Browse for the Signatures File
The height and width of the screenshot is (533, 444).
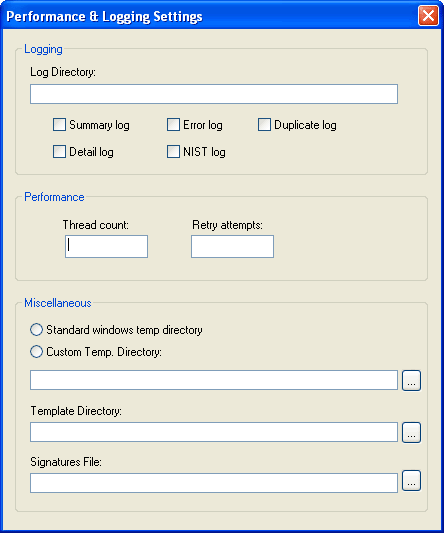(411, 481)
